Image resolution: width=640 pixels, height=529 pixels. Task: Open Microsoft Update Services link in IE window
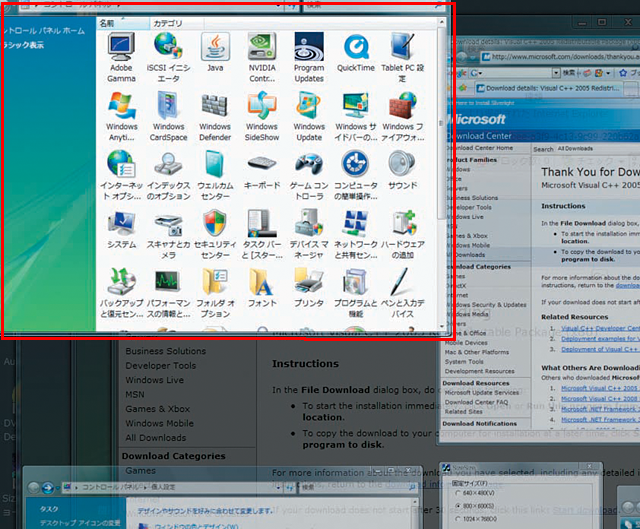coord(482,392)
